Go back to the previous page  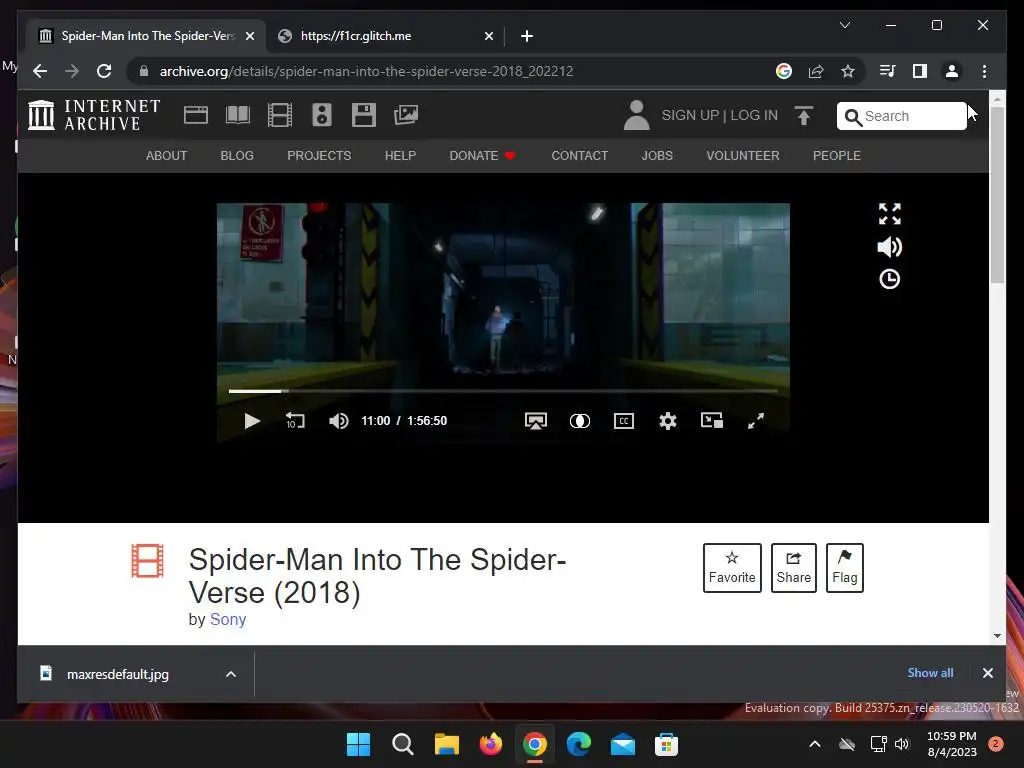coord(40,71)
